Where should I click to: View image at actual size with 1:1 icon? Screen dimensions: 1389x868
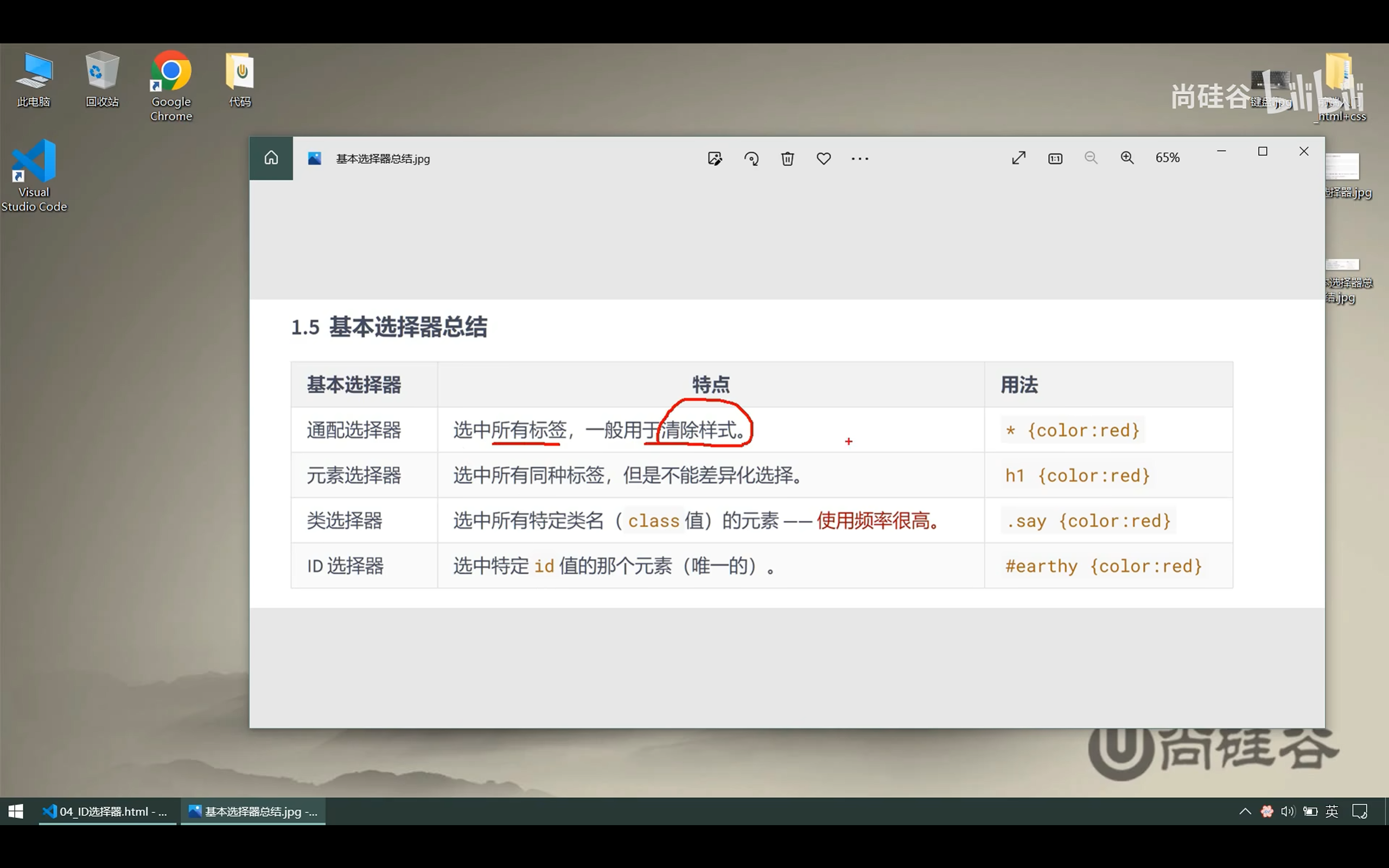1054,157
